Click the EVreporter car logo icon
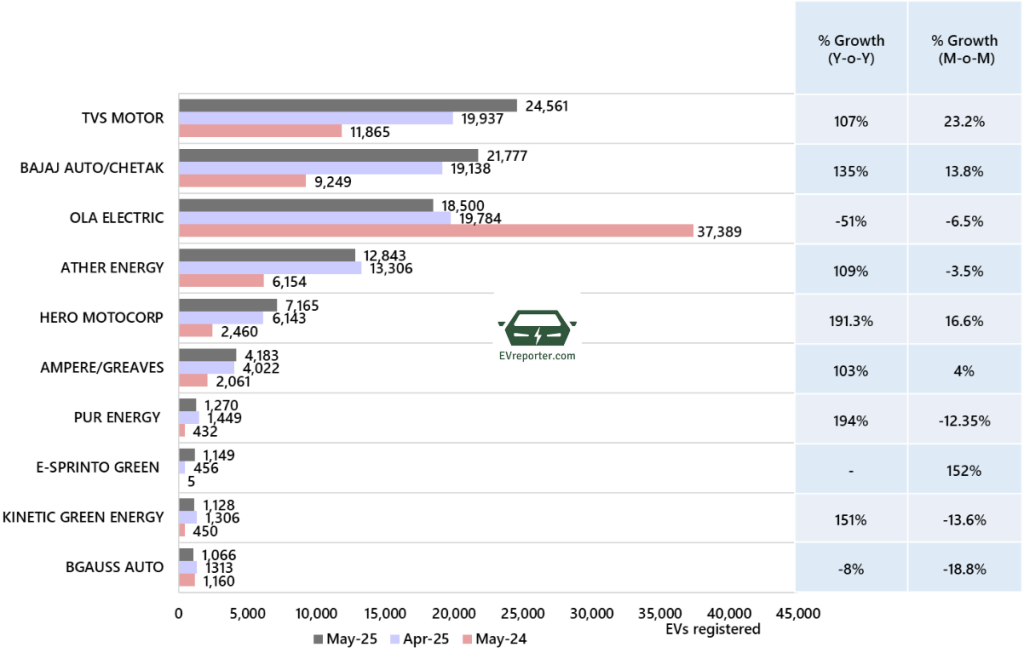Screen dimensions: 1024x653 coord(537,327)
